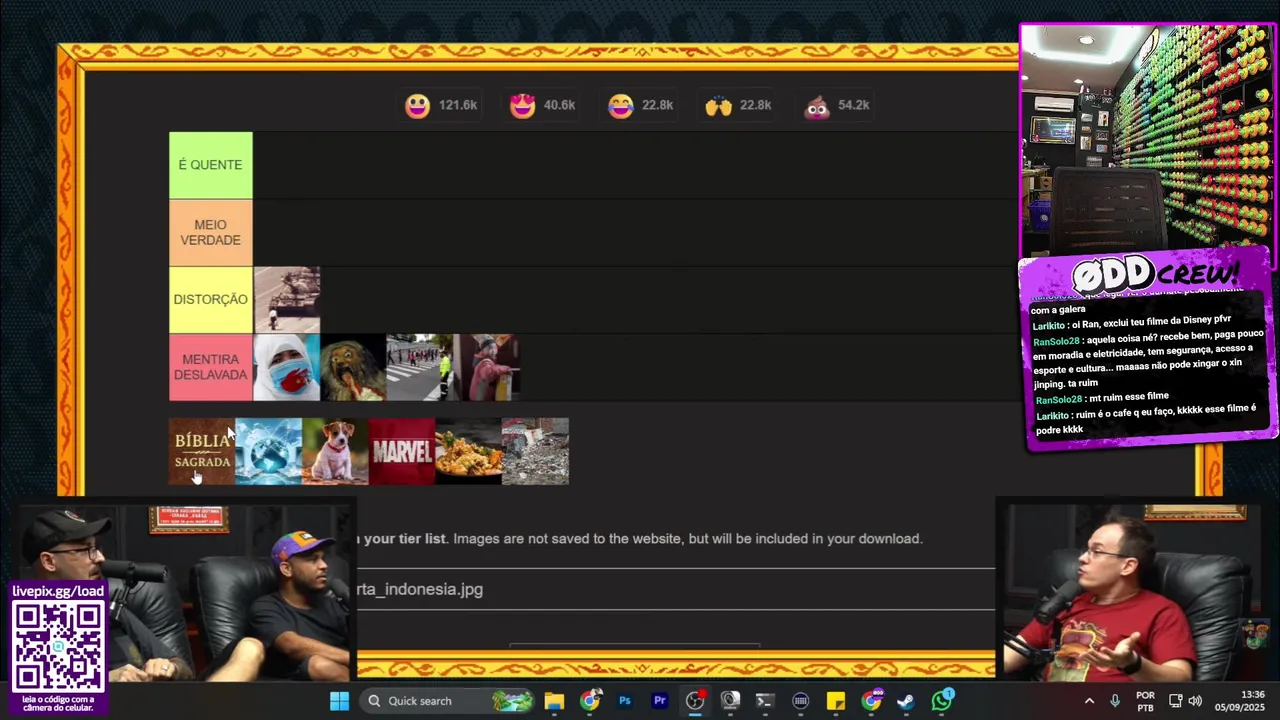Select the MEIO VERDADE tier label
The width and height of the screenshot is (1280, 720).
click(210, 232)
